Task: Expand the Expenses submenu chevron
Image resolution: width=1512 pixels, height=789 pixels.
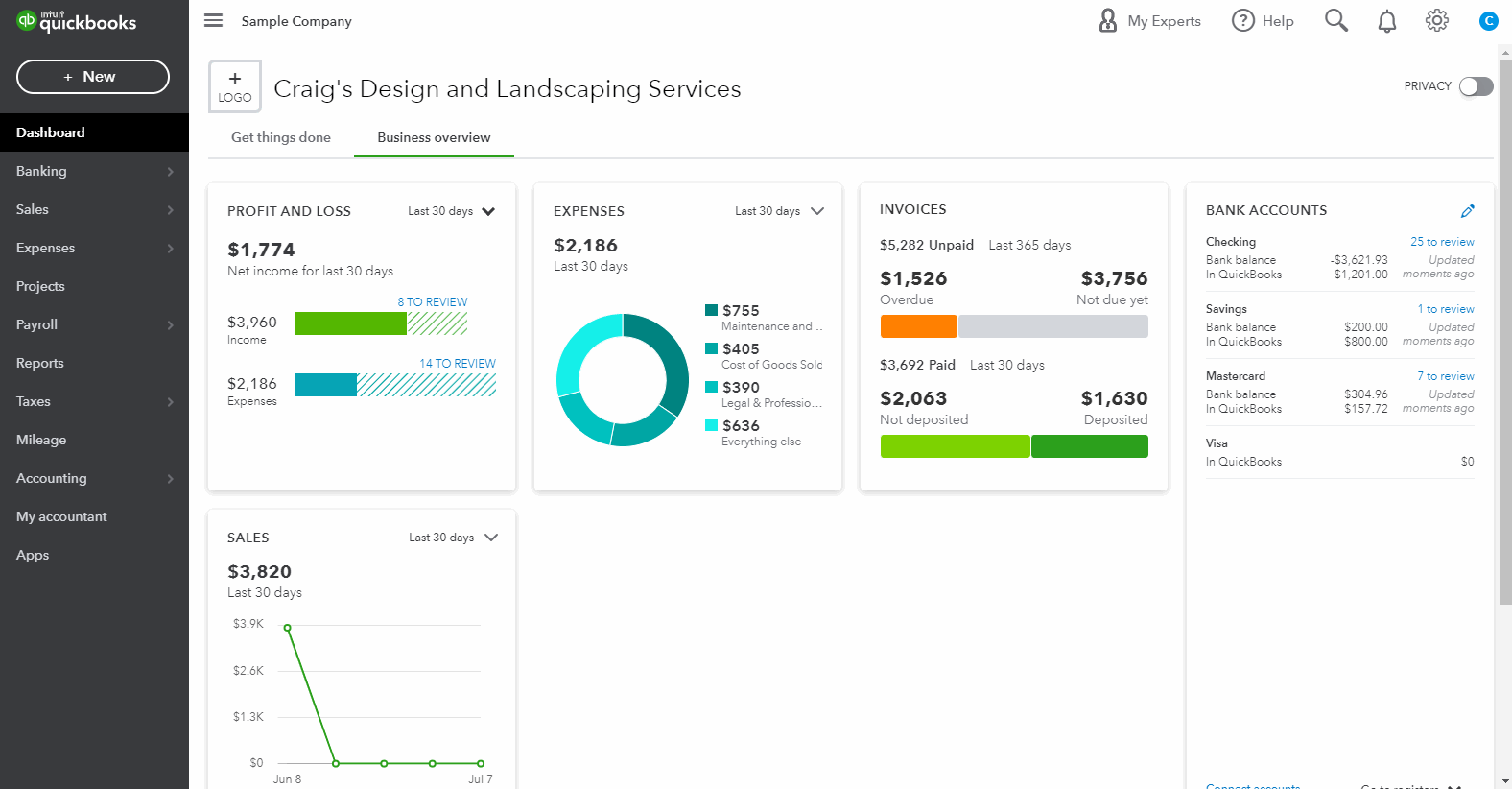Action: pyautogui.click(x=170, y=248)
